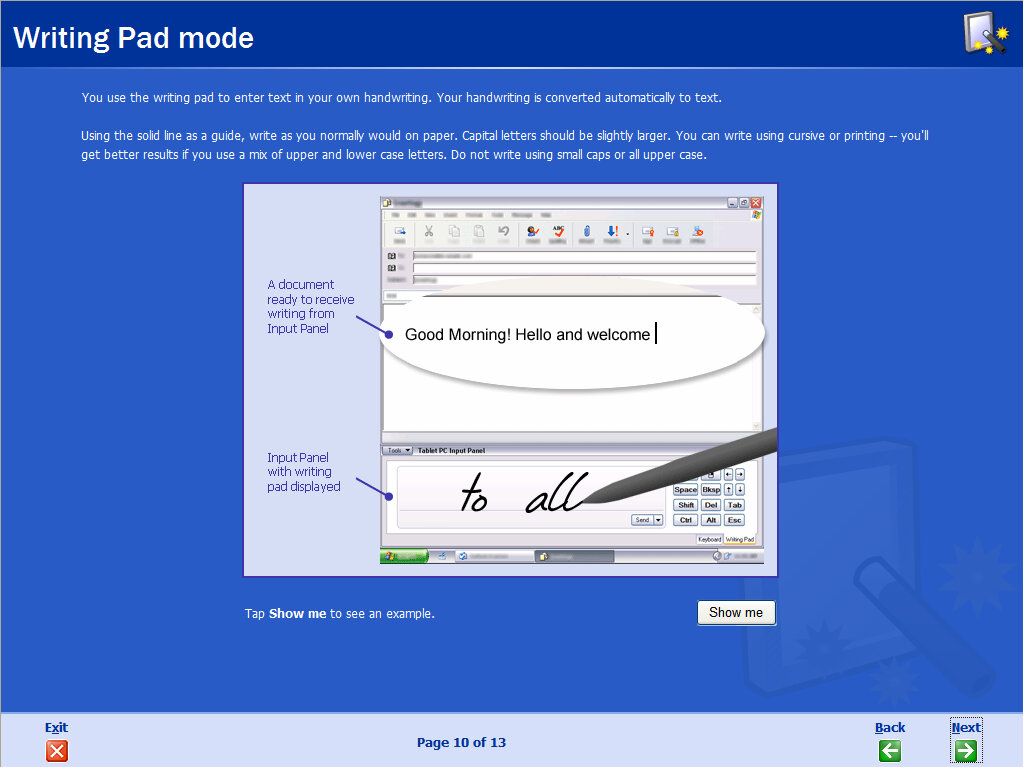Image resolution: width=1024 pixels, height=768 pixels.
Task: Click the green Next arrow icon
Action: [966, 751]
